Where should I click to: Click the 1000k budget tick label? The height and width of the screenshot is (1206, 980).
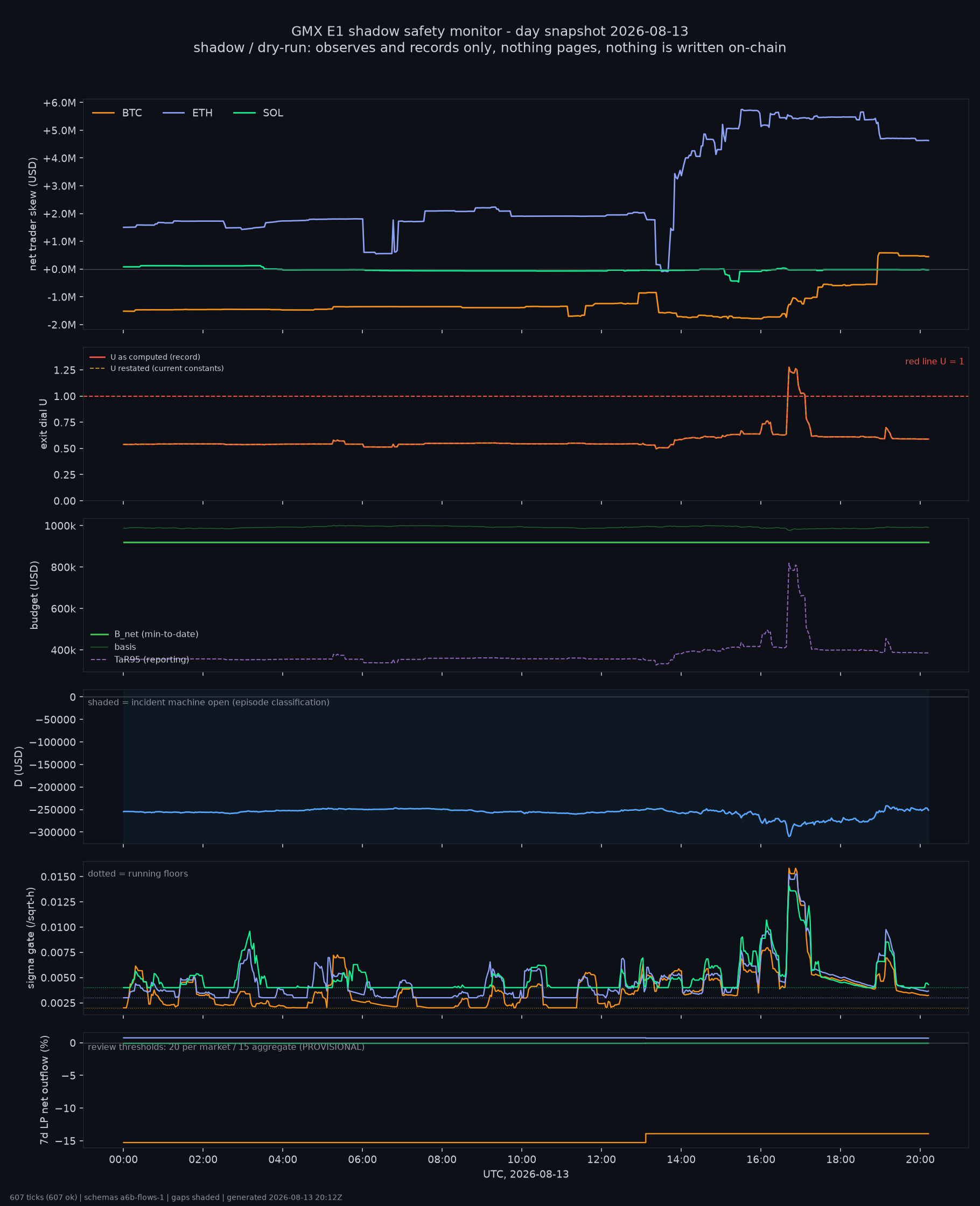pos(60,526)
